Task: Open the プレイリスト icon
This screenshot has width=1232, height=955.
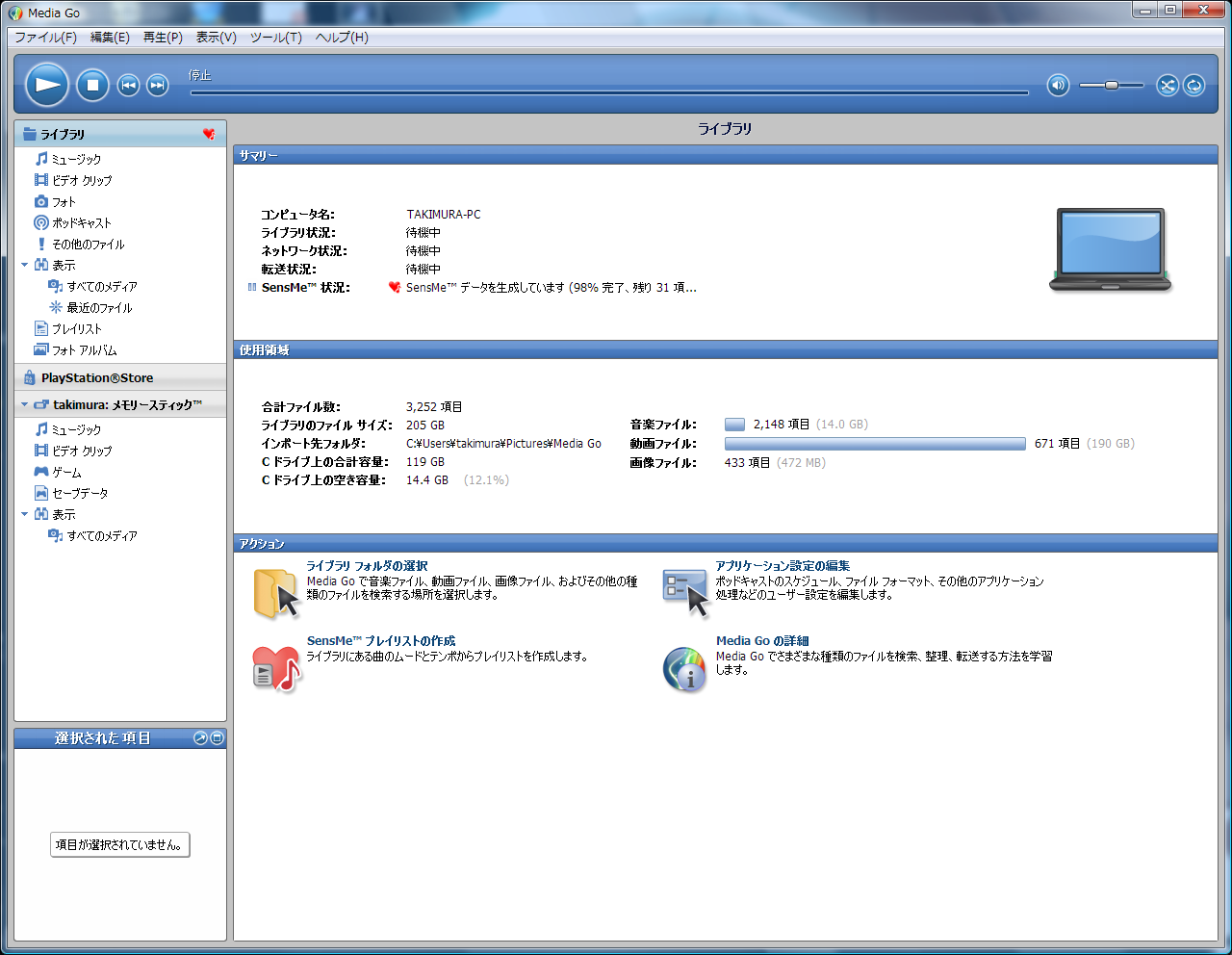Action: tap(41, 328)
